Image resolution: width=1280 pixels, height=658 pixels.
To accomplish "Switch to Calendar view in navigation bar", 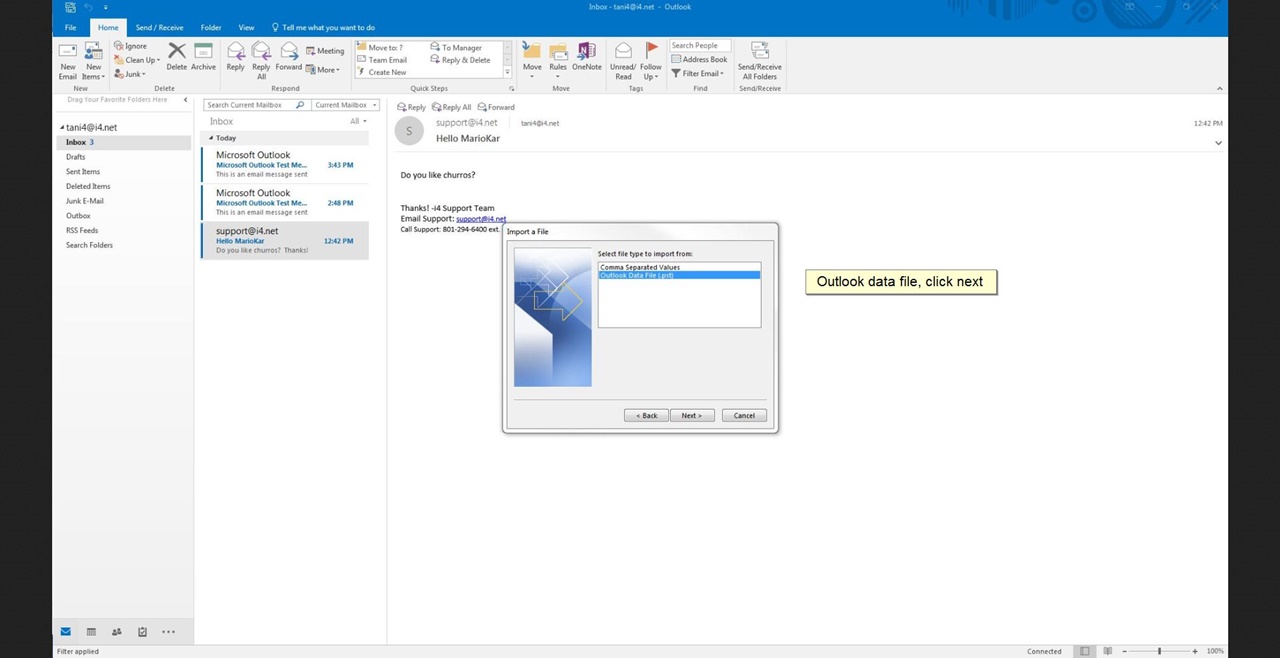I will tap(91, 632).
